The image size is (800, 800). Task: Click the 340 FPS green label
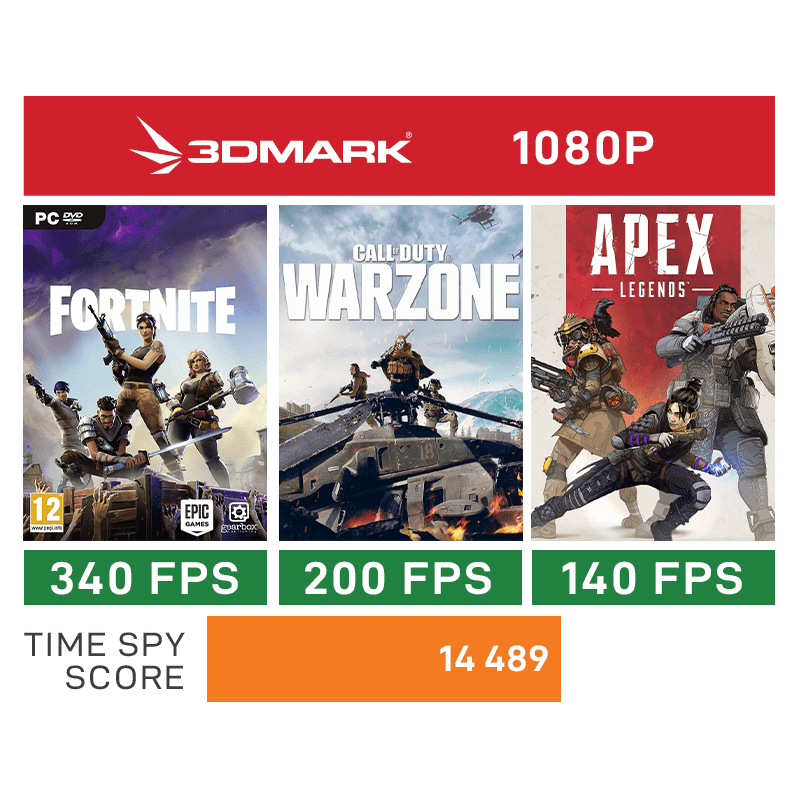(145, 578)
